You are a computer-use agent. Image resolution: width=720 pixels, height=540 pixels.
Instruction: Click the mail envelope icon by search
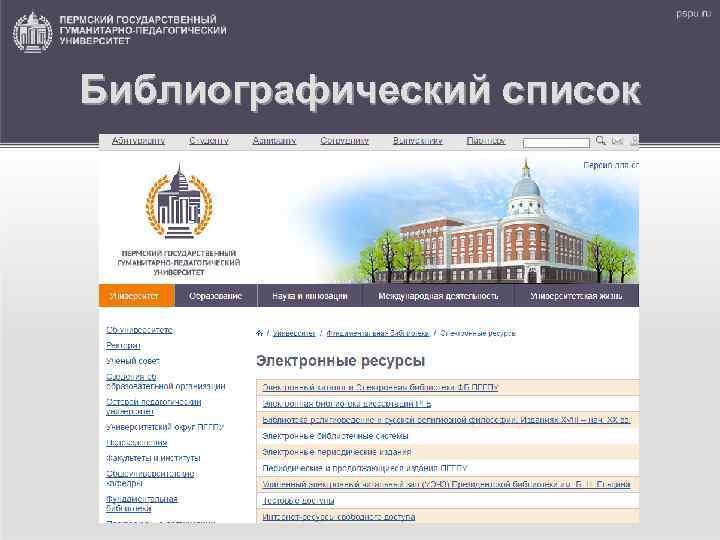click(618, 141)
